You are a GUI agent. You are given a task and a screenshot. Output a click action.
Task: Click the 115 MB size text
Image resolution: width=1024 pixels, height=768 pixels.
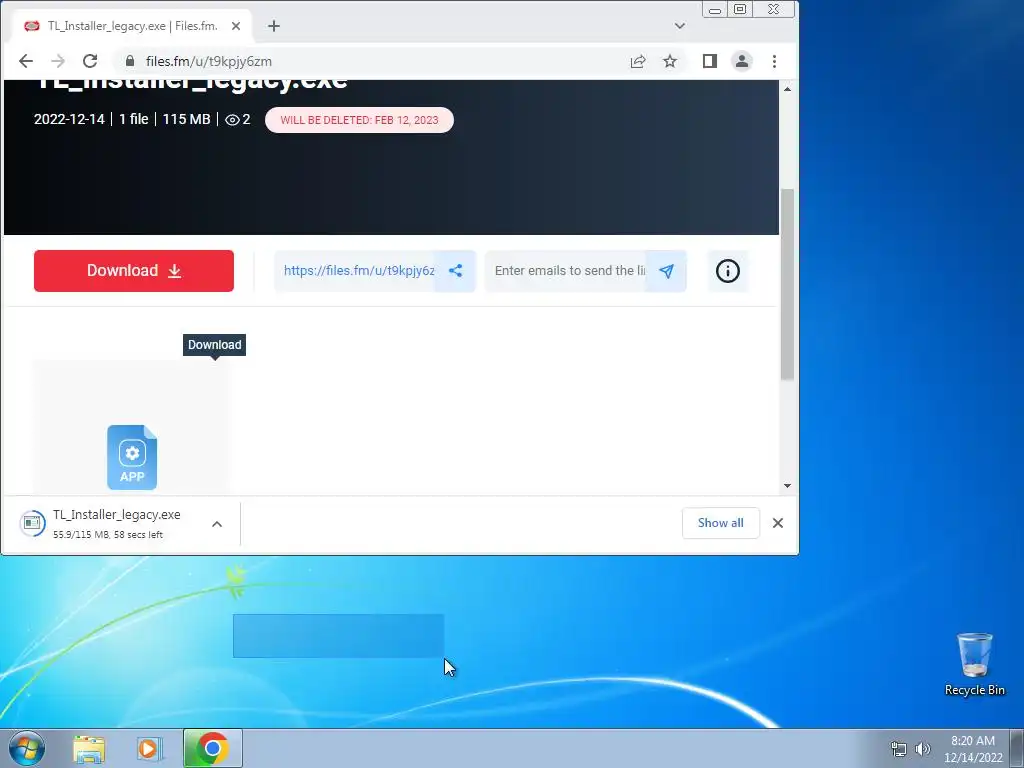186,120
